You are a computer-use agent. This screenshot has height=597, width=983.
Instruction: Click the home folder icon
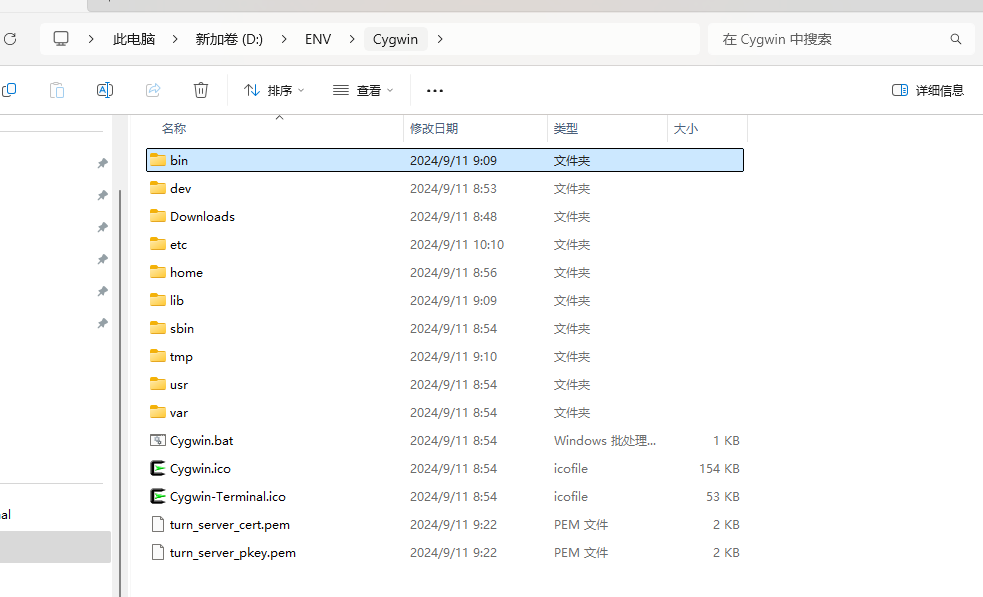[158, 272]
